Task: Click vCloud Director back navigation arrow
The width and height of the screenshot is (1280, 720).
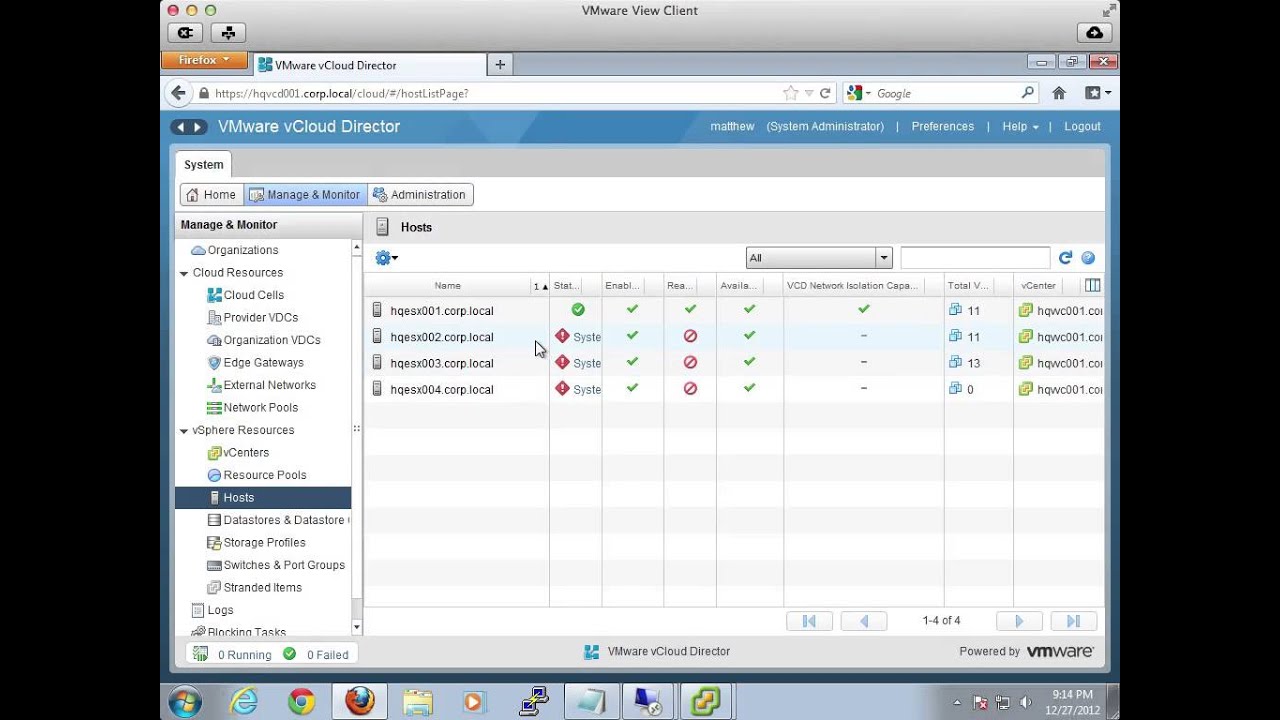Action: (x=179, y=127)
